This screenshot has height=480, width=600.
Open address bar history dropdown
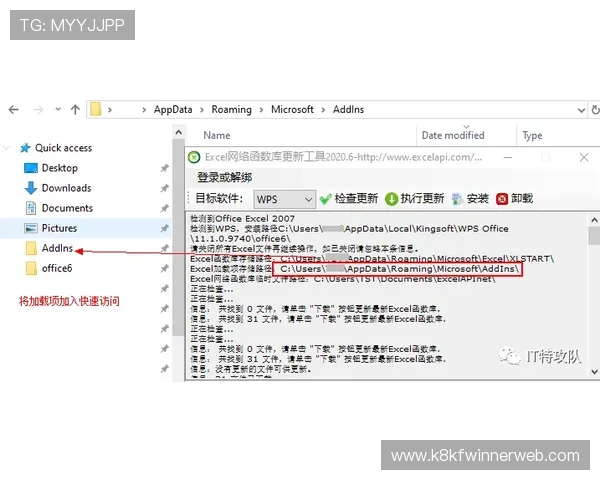(581, 111)
